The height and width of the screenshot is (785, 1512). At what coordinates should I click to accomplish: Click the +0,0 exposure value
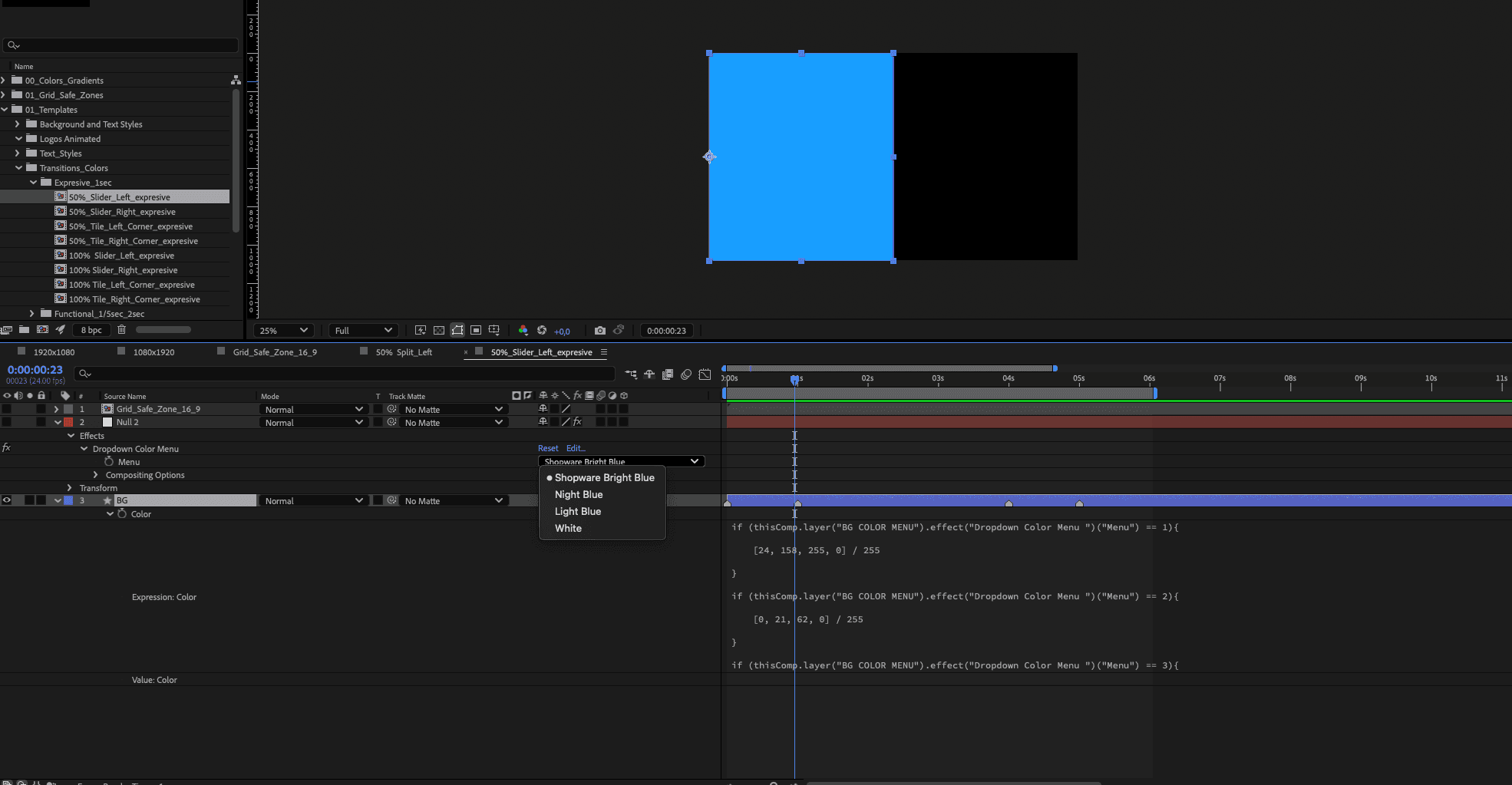pos(562,331)
